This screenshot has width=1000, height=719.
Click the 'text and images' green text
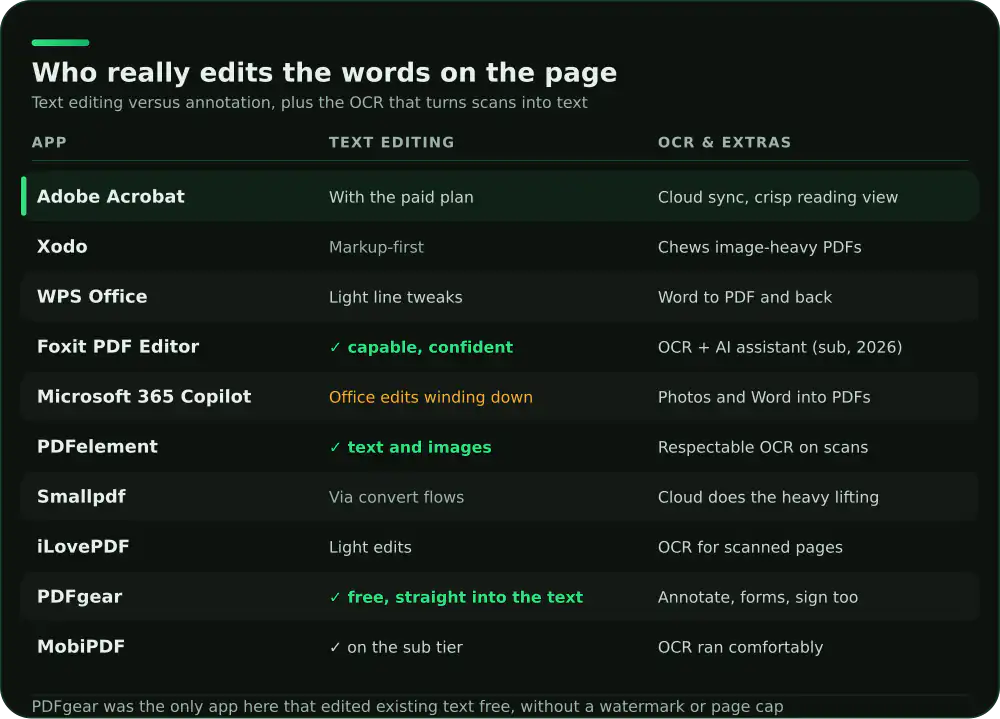pos(419,447)
